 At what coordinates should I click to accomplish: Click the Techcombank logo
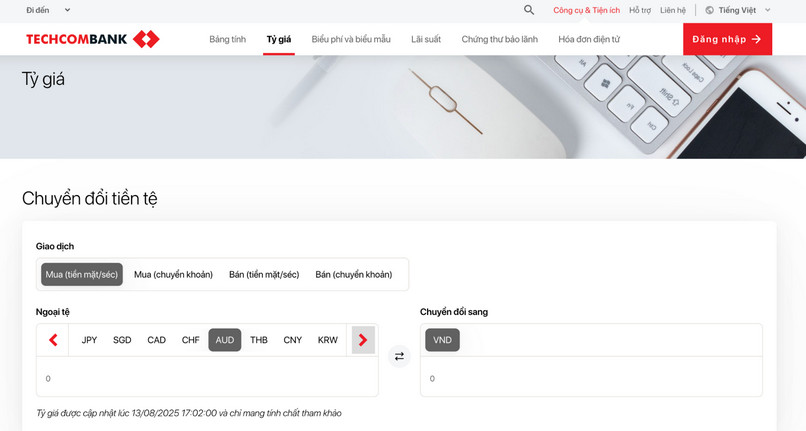[93, 39]
